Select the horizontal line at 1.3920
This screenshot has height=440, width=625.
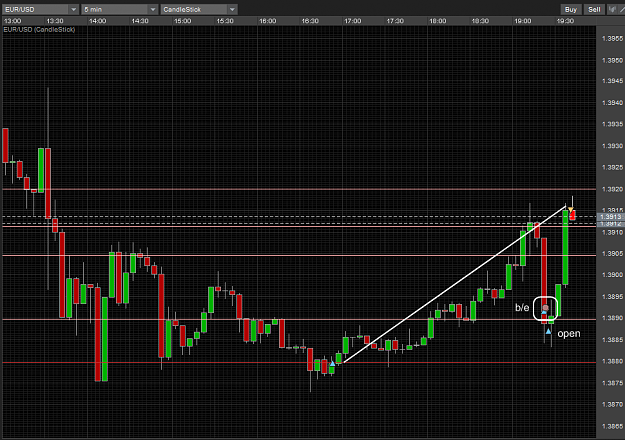click(299, 189)
